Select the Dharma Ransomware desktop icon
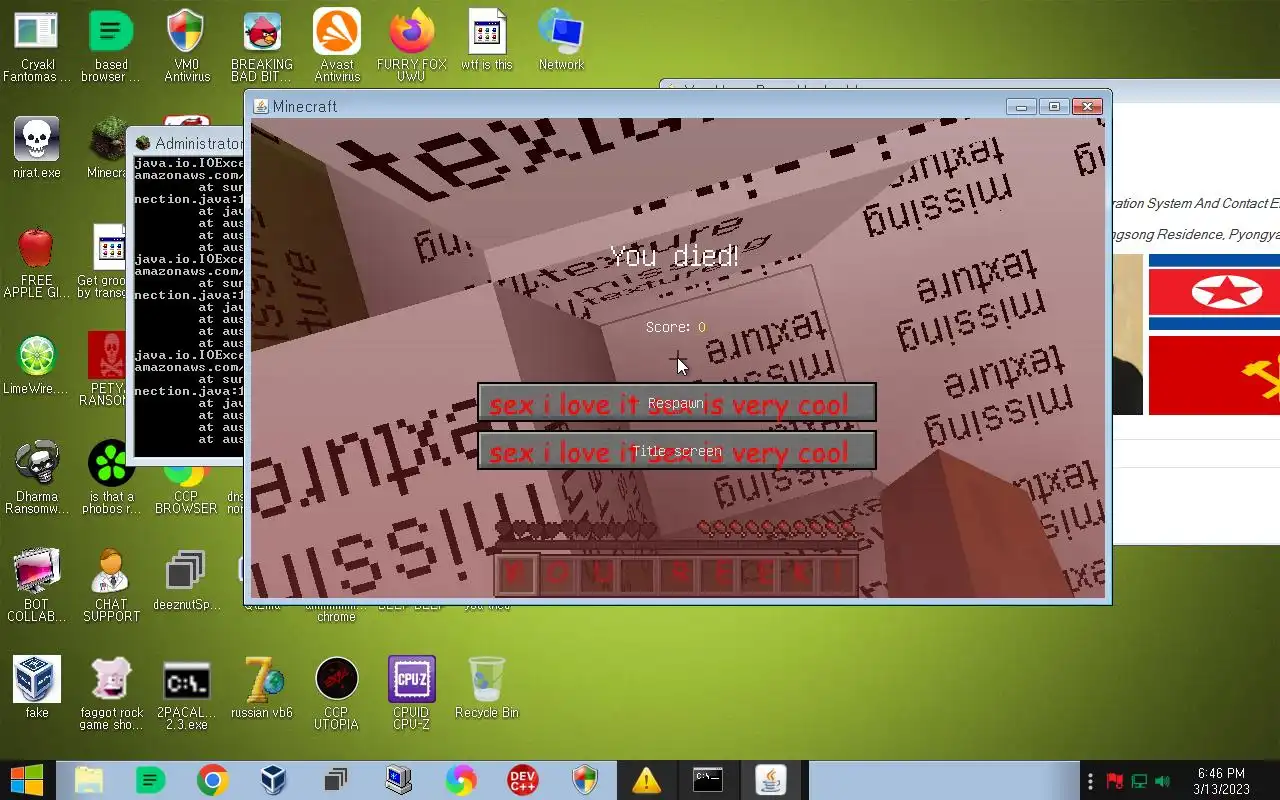The width and height of the screenshot is (1280, 800). pos(37,478)
